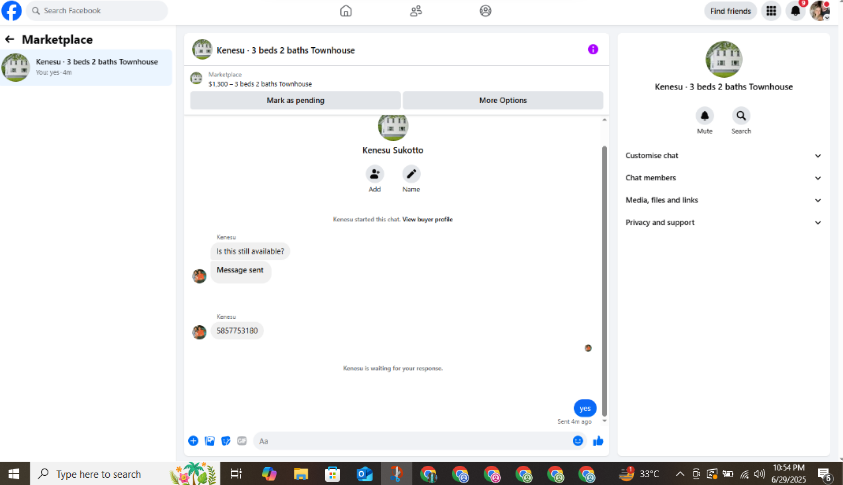Expand Customise chat section
The image size is (843, 485).
tap(724, 155)
